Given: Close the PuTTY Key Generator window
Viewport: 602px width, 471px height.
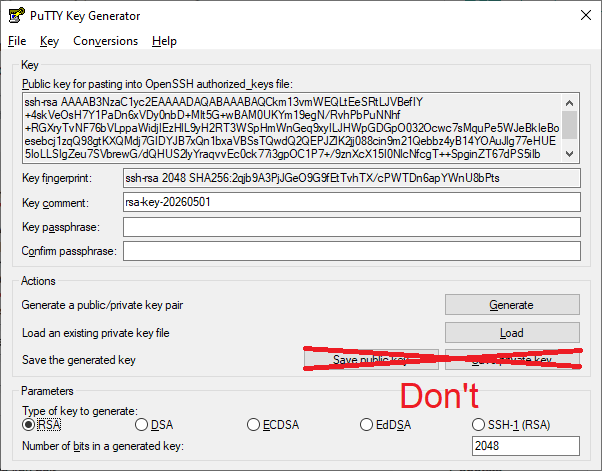Looking at the screenshot, I should coord(586,15).
